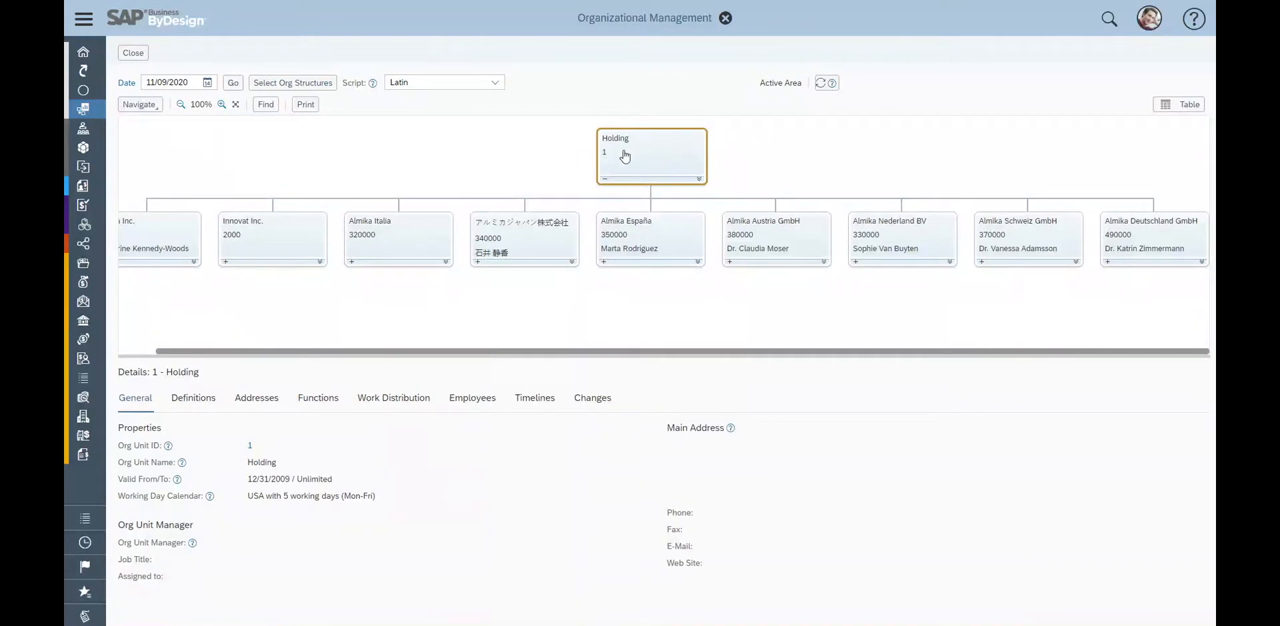Open the share-nodes icon in sidebar
This screenshot has height=626, width=1280.
point(84,243)
